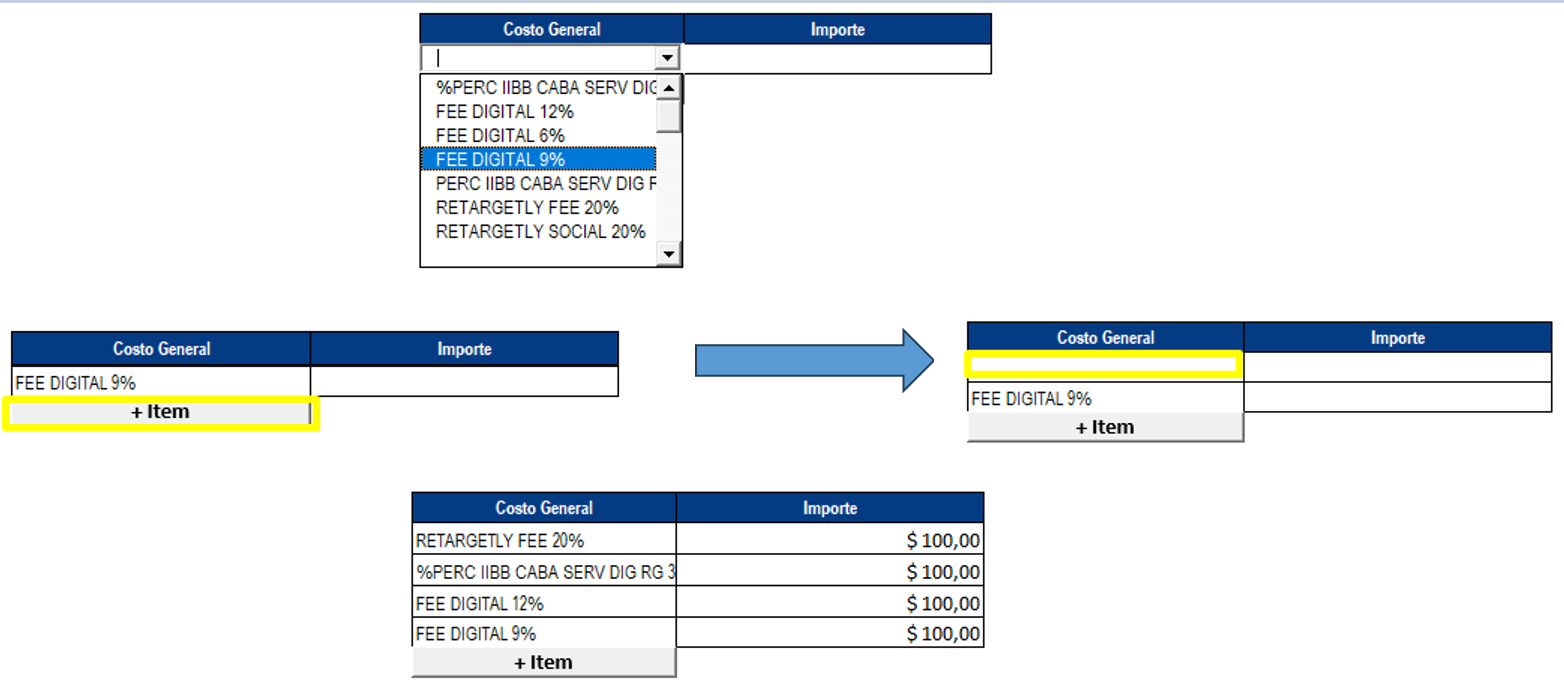Click the Importe cell beside top combo box
The height and width of the screenshot is (695, 1564).
click(837, 58)
